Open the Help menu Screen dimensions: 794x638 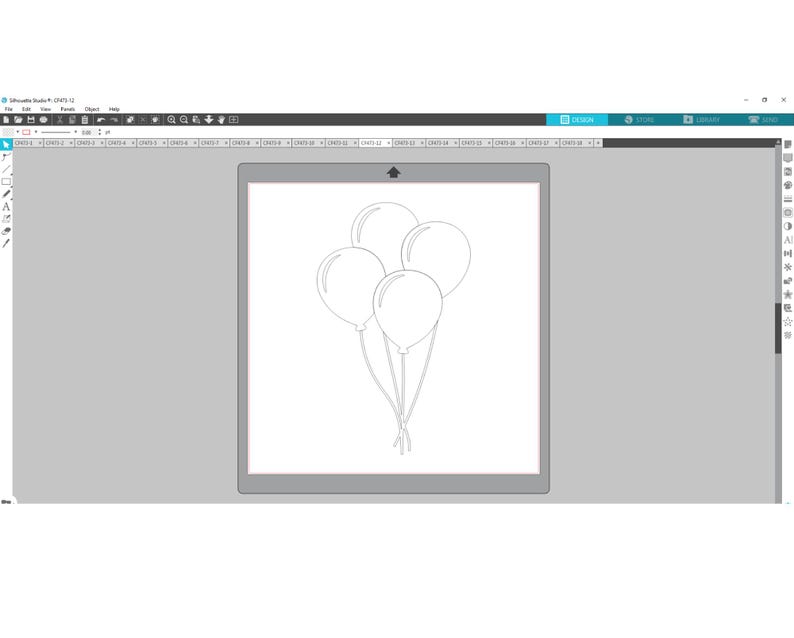tap(114, 109)
